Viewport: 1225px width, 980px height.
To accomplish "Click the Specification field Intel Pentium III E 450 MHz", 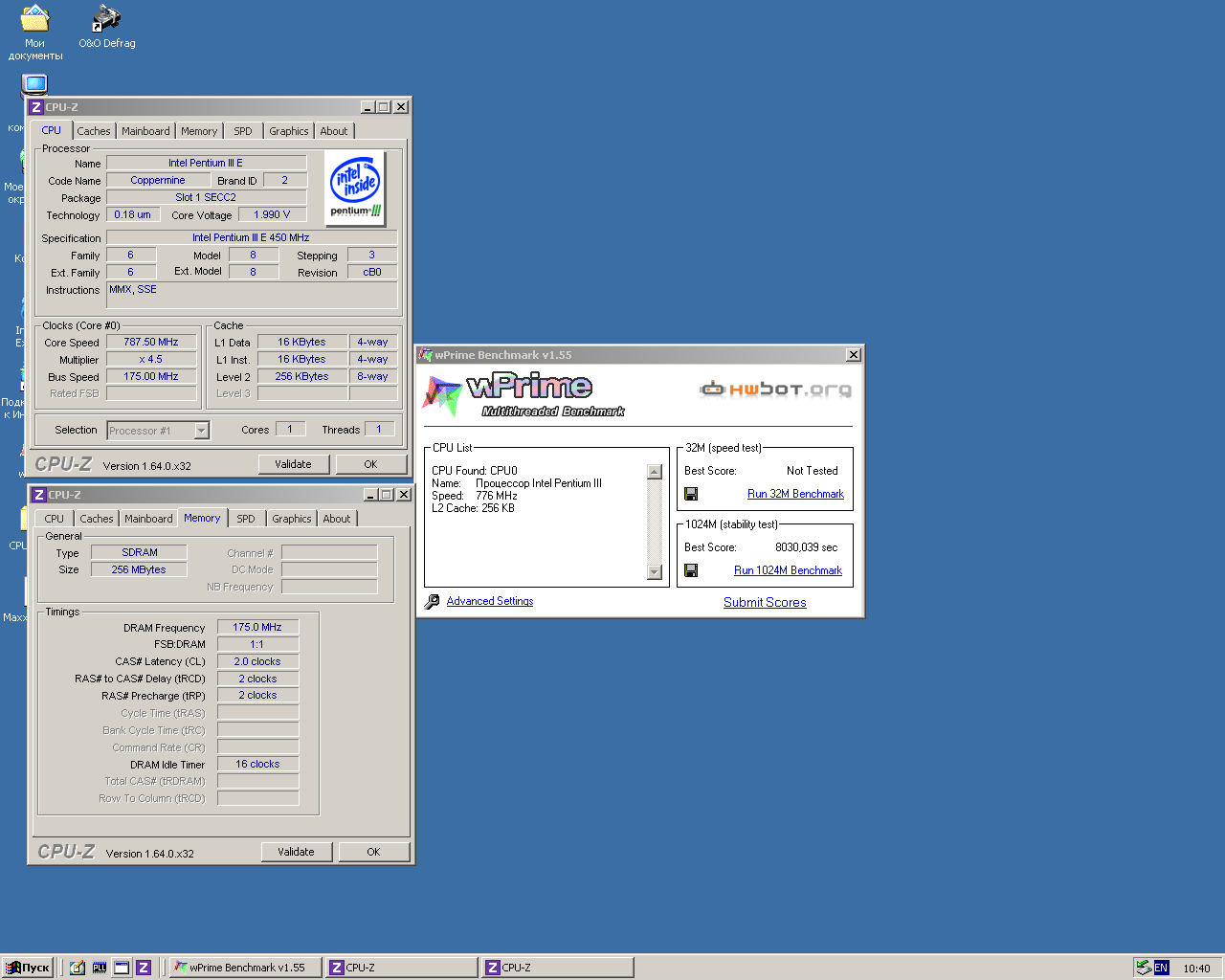I will pyautogui.click(x=251, y=237).
